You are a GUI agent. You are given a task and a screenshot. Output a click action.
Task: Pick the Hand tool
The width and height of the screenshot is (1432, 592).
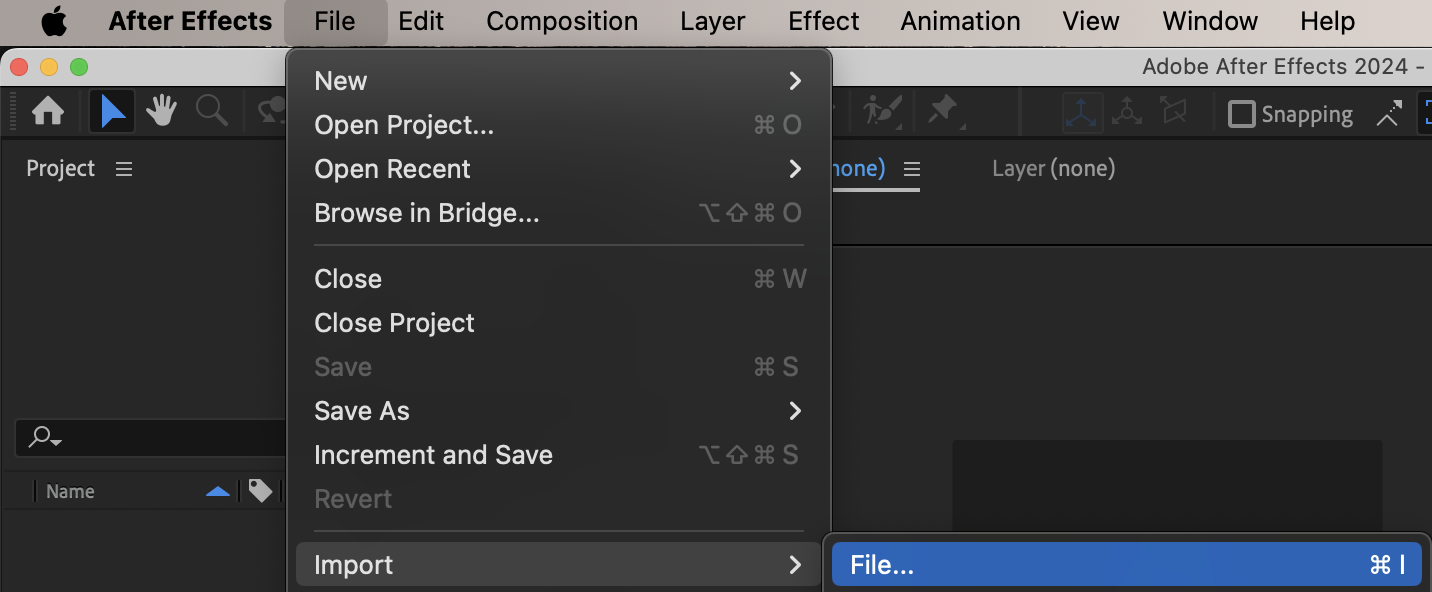[x=161, y=112]
